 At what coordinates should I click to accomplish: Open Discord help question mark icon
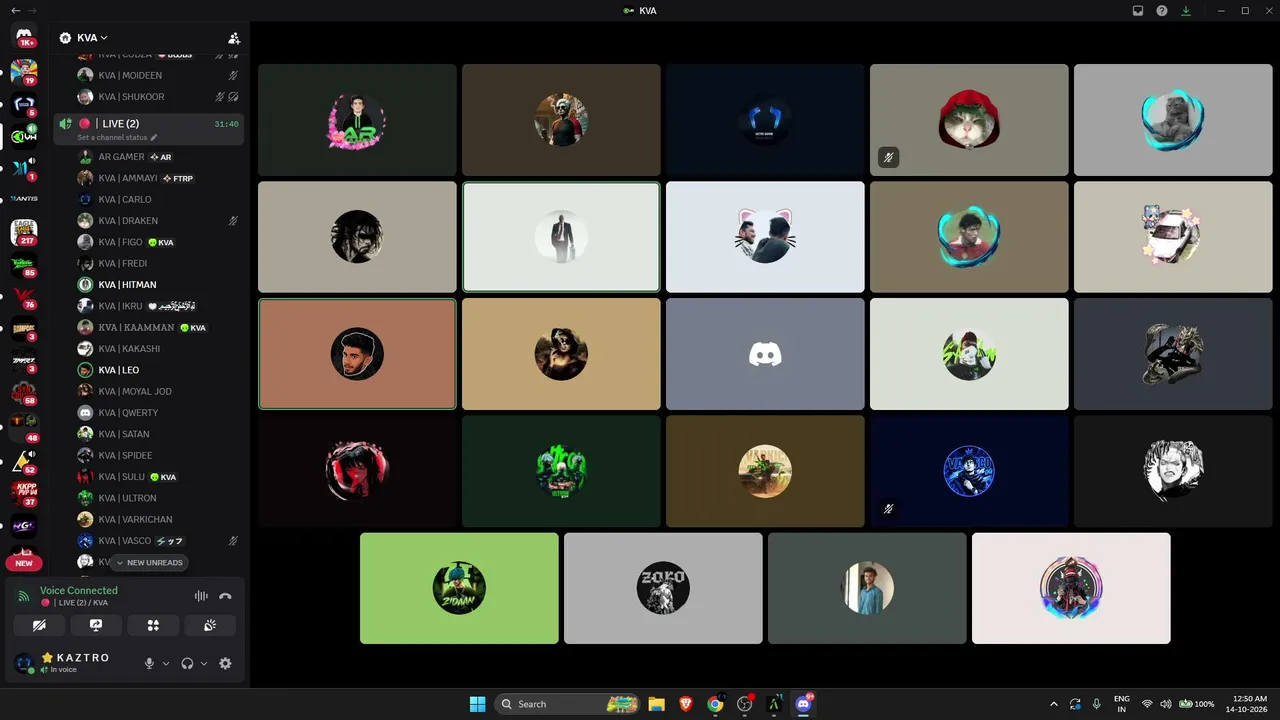[1162, 11]
